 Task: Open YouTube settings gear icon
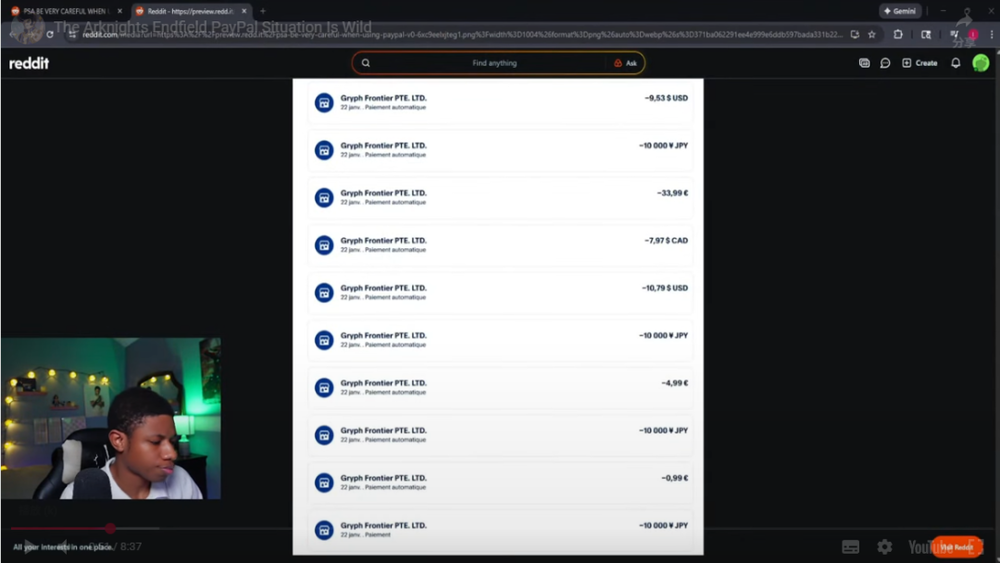click(x=885, y=546)
